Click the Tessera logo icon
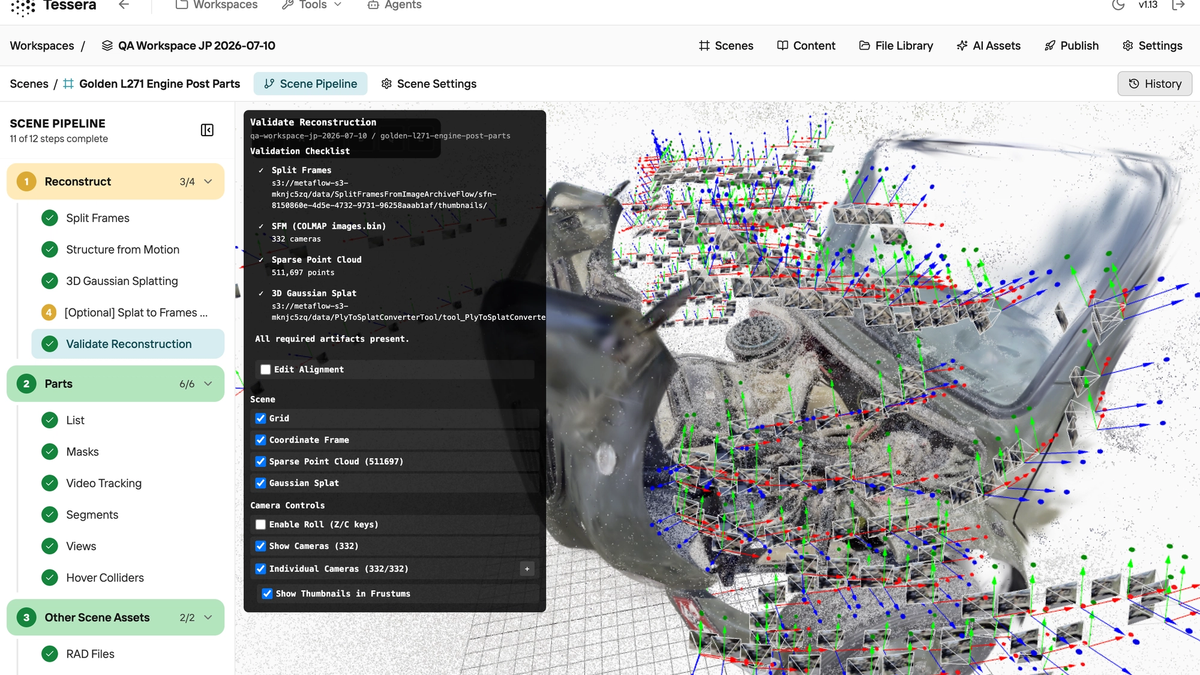 coord(22,6)
